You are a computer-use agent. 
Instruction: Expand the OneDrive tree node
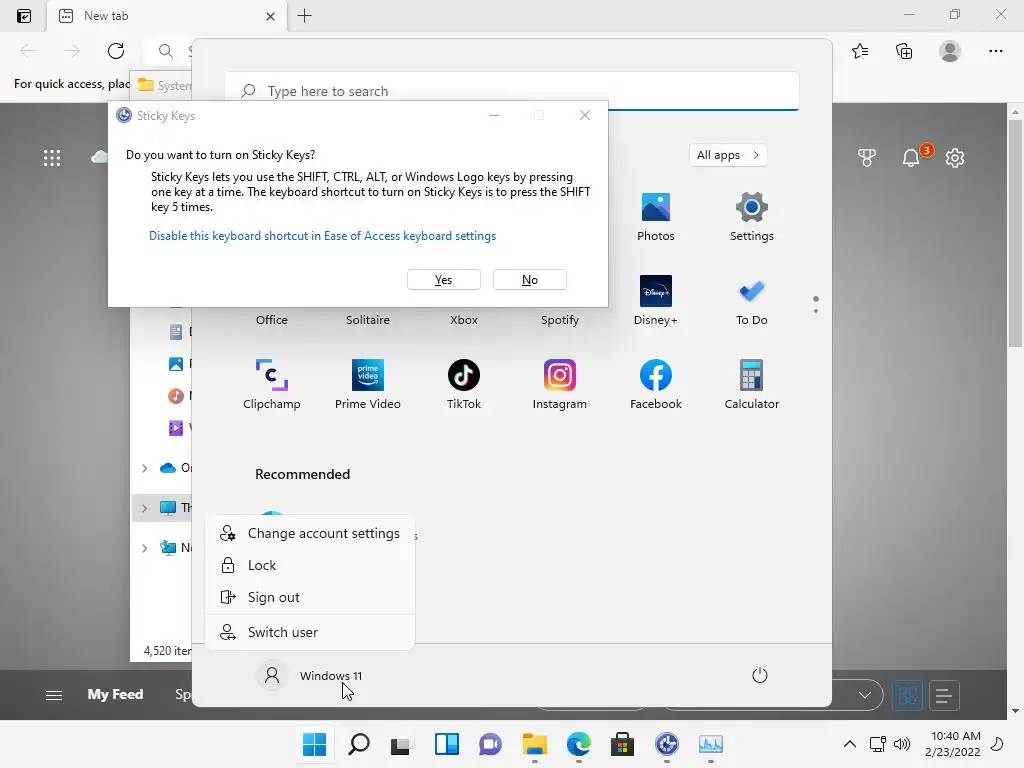click(144, 468)
